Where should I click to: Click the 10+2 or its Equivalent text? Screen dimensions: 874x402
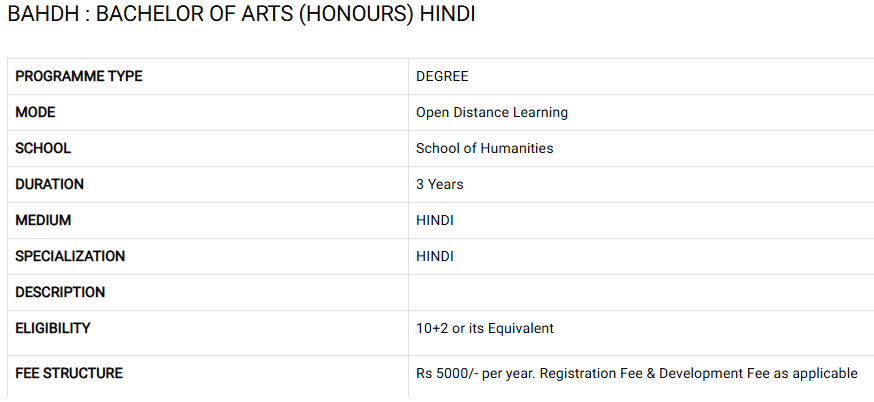tap(484, 328)
